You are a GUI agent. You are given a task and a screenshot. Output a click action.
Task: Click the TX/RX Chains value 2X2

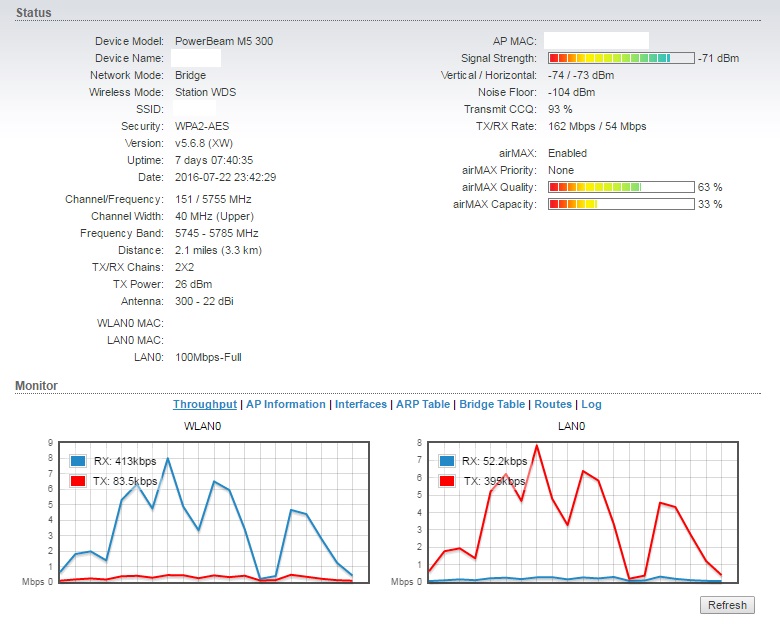185,267
